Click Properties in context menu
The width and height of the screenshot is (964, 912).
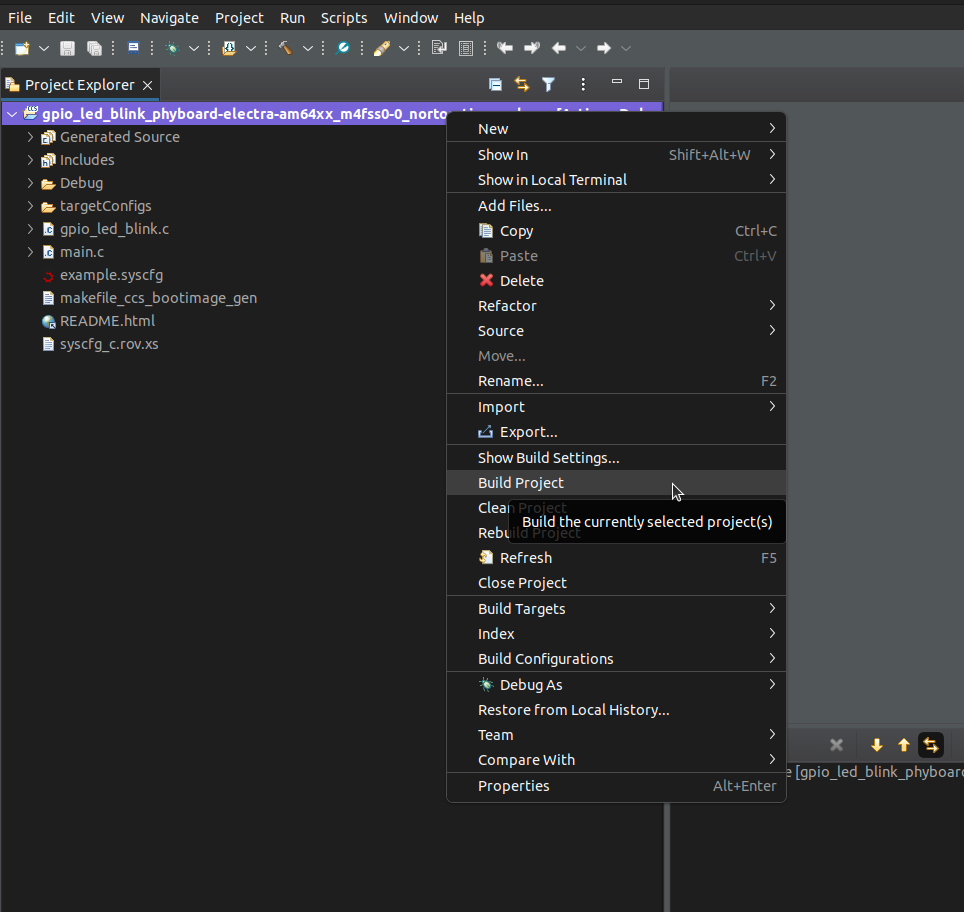coord(616,786)
